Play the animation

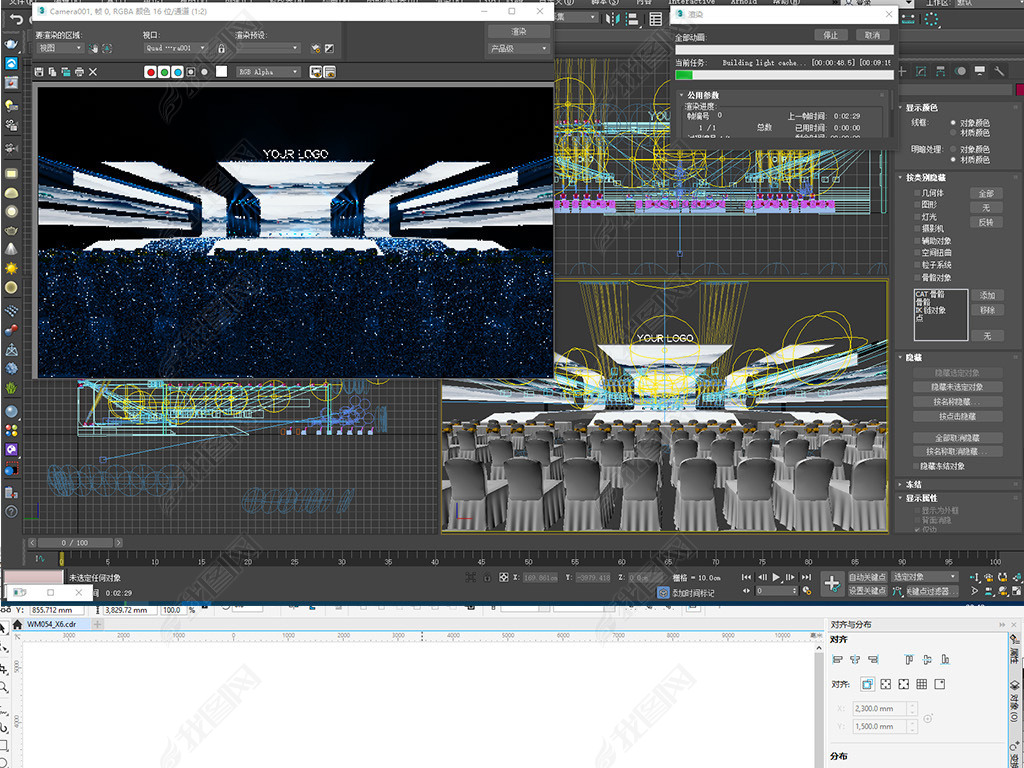(776, 577)
